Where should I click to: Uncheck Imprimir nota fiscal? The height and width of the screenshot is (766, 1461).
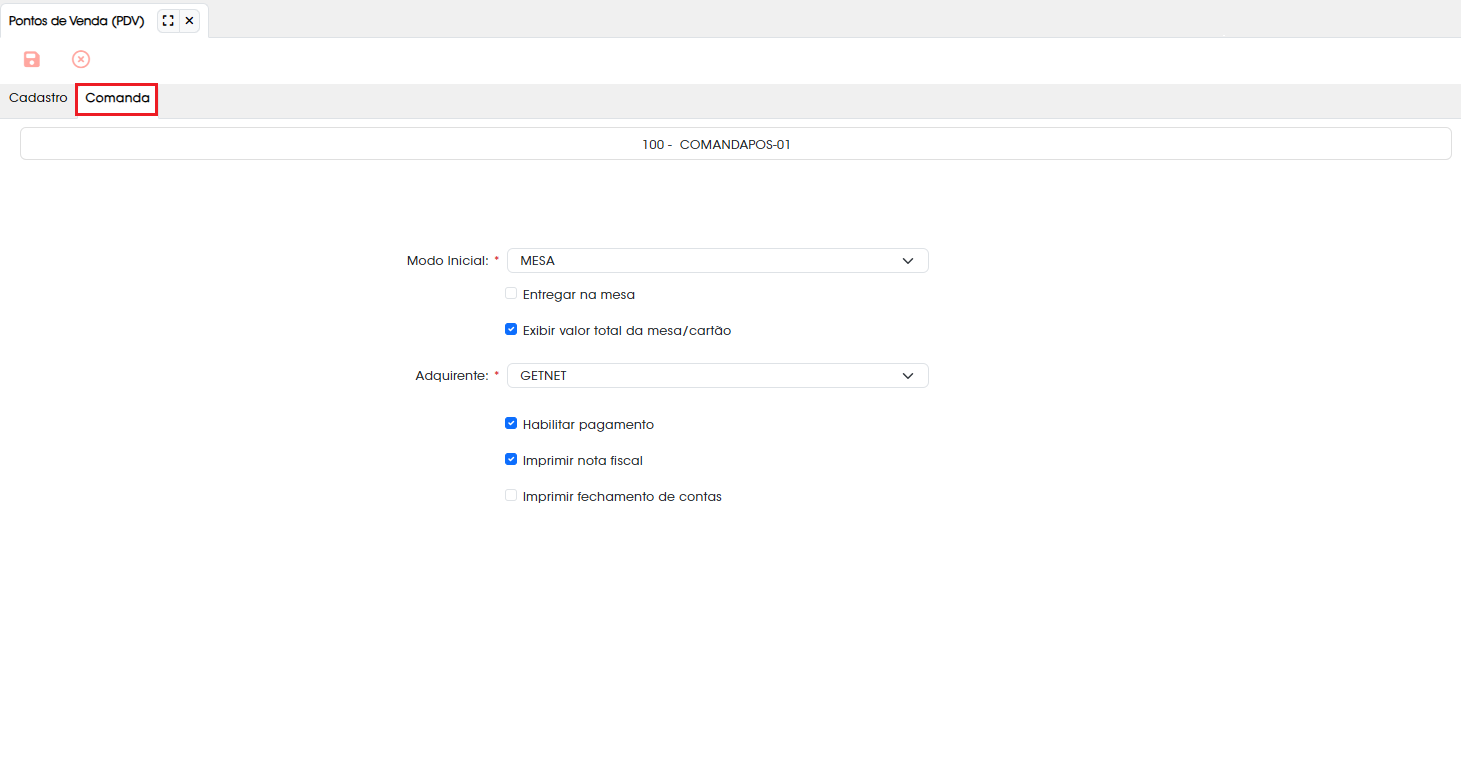(x=511, y=460)
